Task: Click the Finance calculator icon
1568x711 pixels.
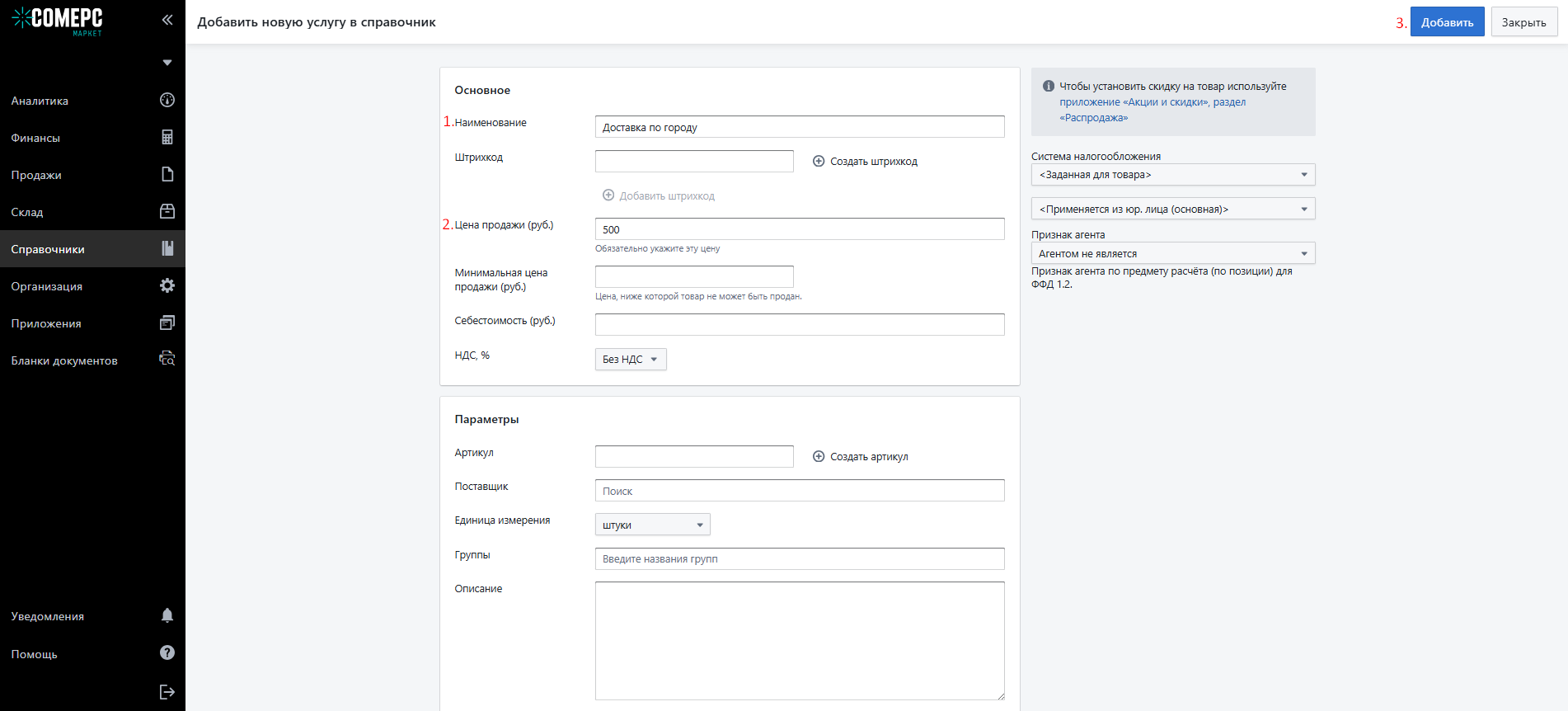Action: (167, 138)
